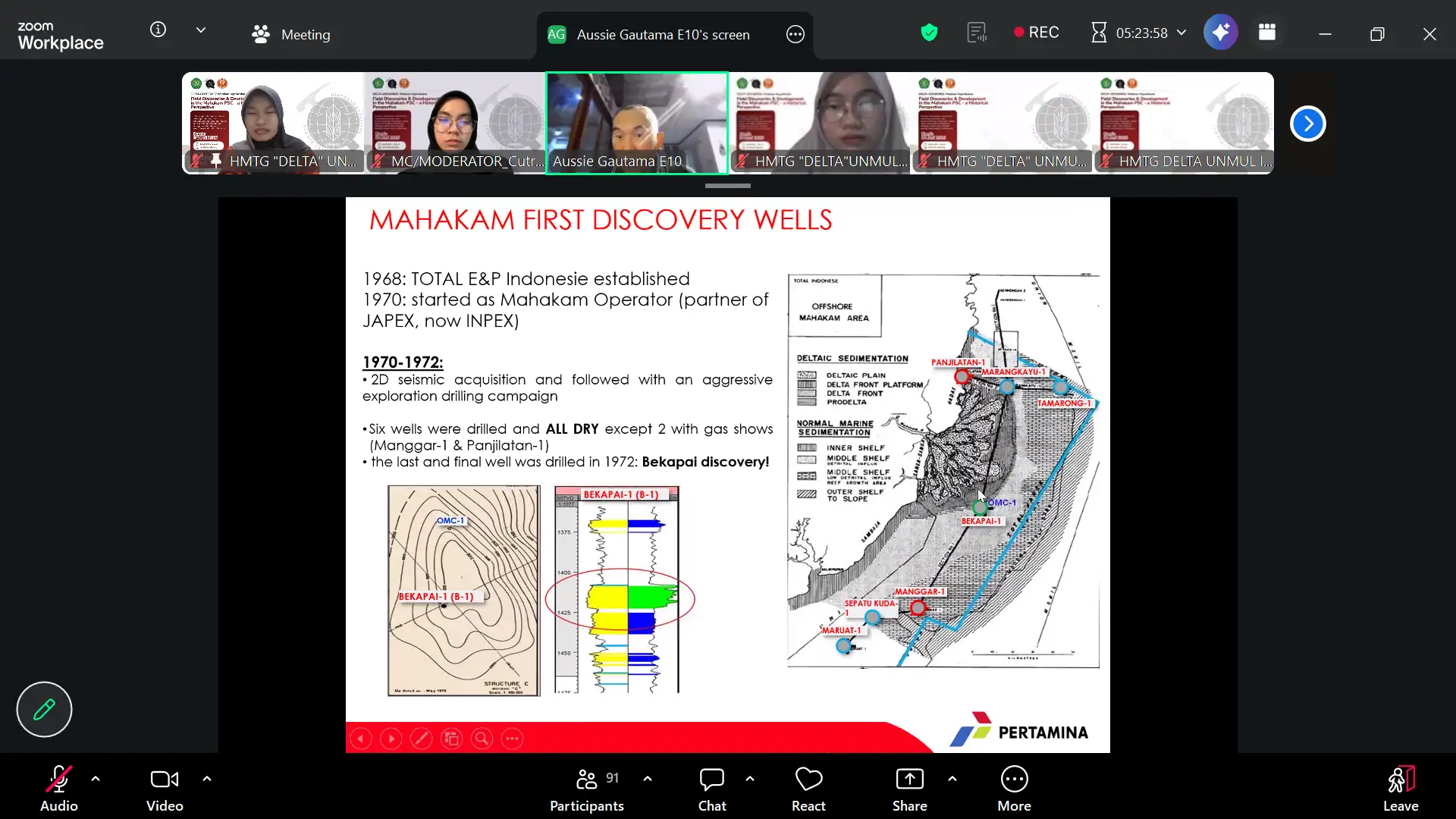Click the PERTAMINA logo on the slide
The width and height of the screenshot is (1456, 819).
[1018, 730]
